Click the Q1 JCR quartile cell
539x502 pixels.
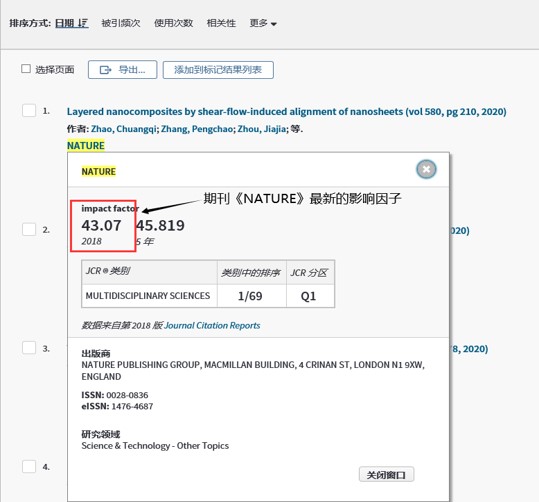point(310,296)
